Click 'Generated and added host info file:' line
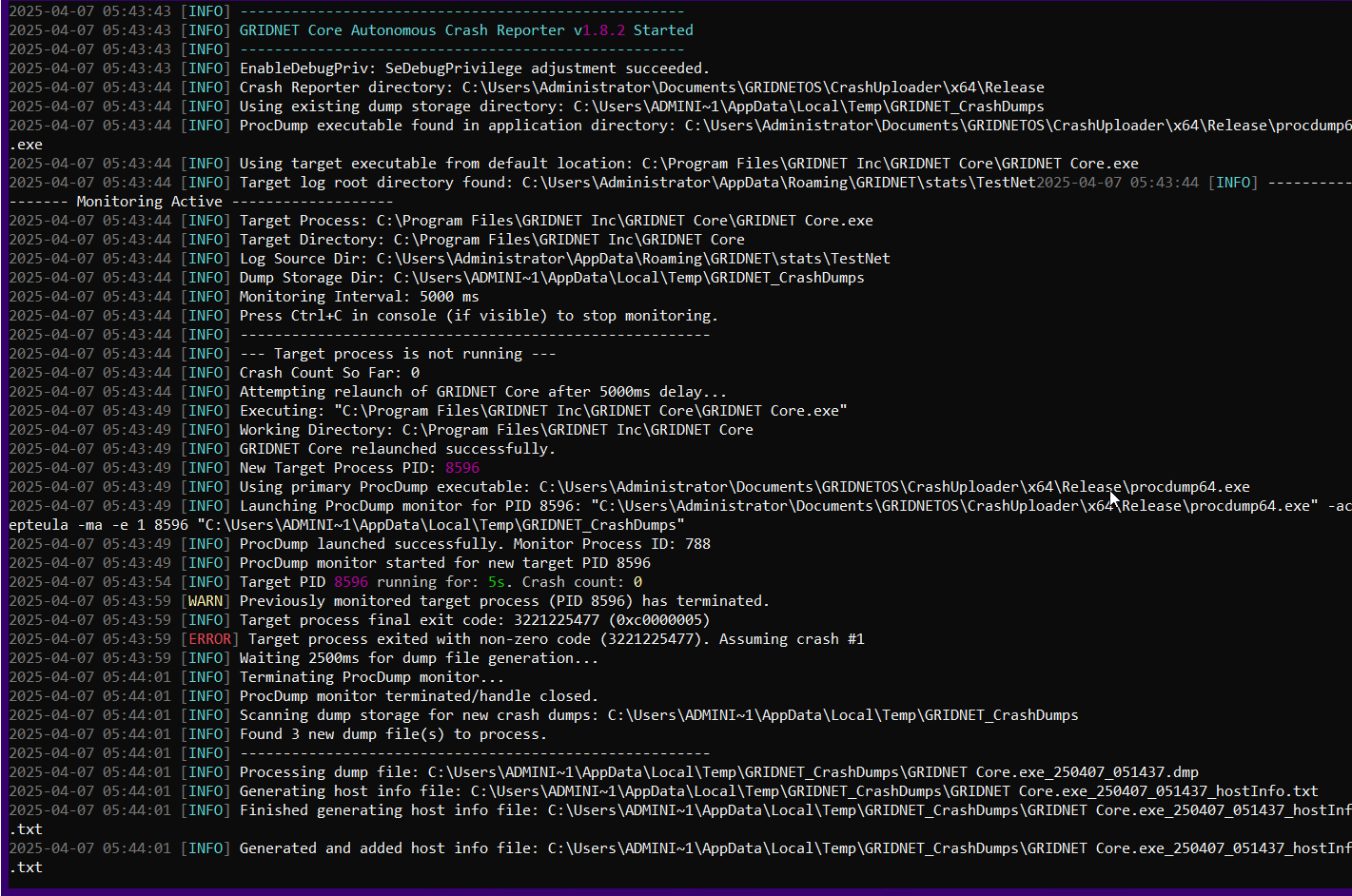The image size is (1352, 896). [x=795, y=848]
